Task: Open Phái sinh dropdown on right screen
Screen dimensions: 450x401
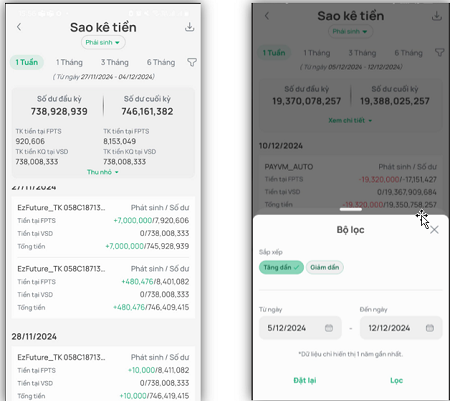Action: click(350, 32)
